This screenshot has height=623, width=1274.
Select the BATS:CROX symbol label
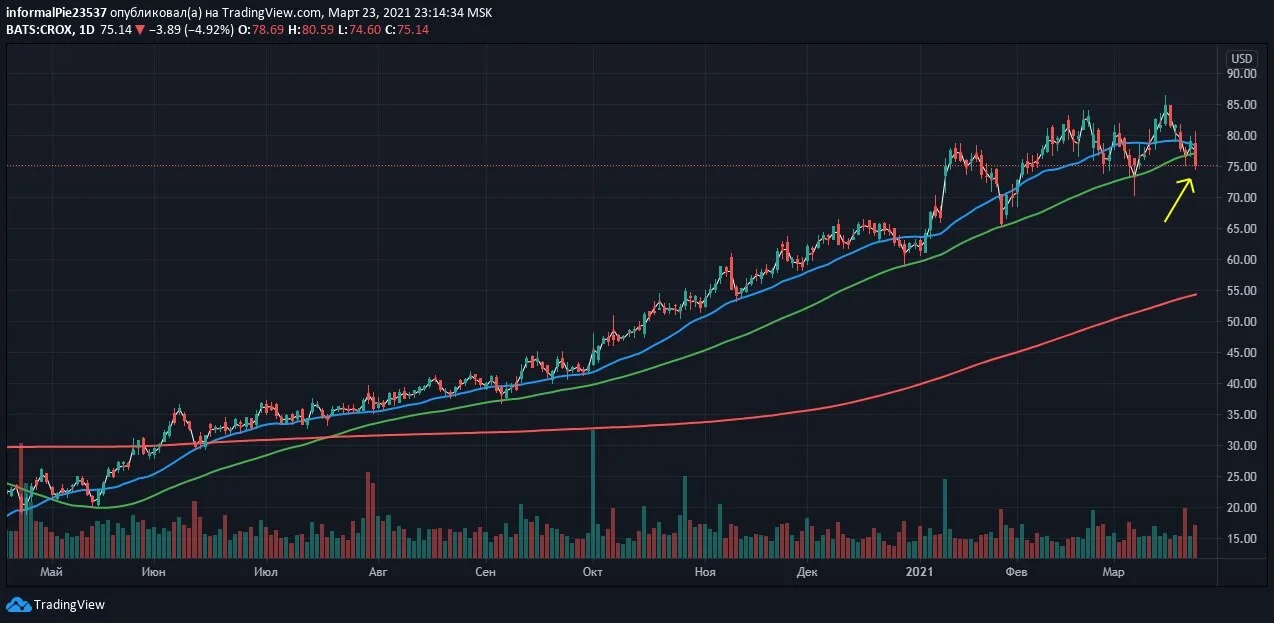[x=38, y=30]
